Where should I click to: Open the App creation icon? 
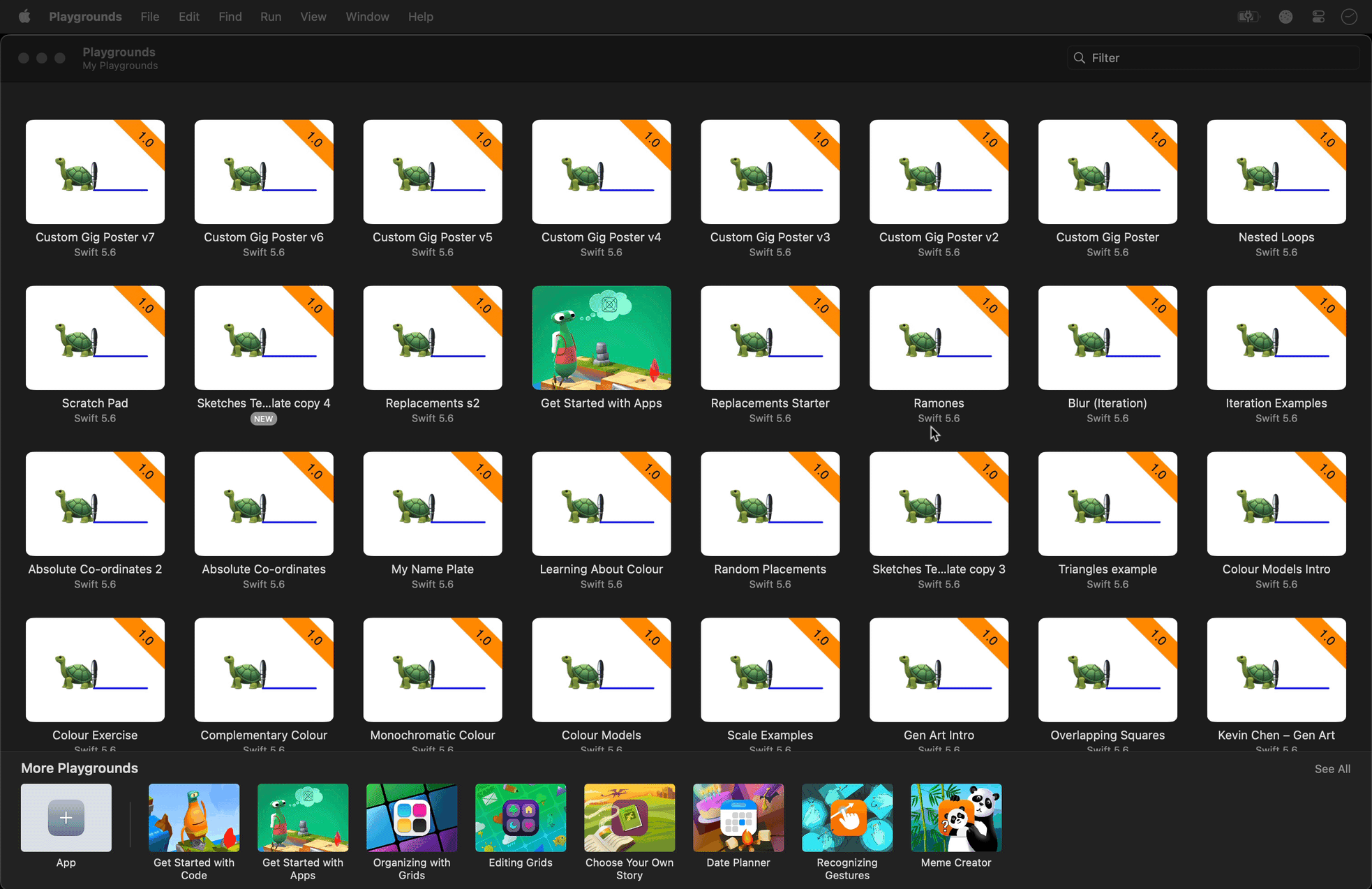coord(66,818)
